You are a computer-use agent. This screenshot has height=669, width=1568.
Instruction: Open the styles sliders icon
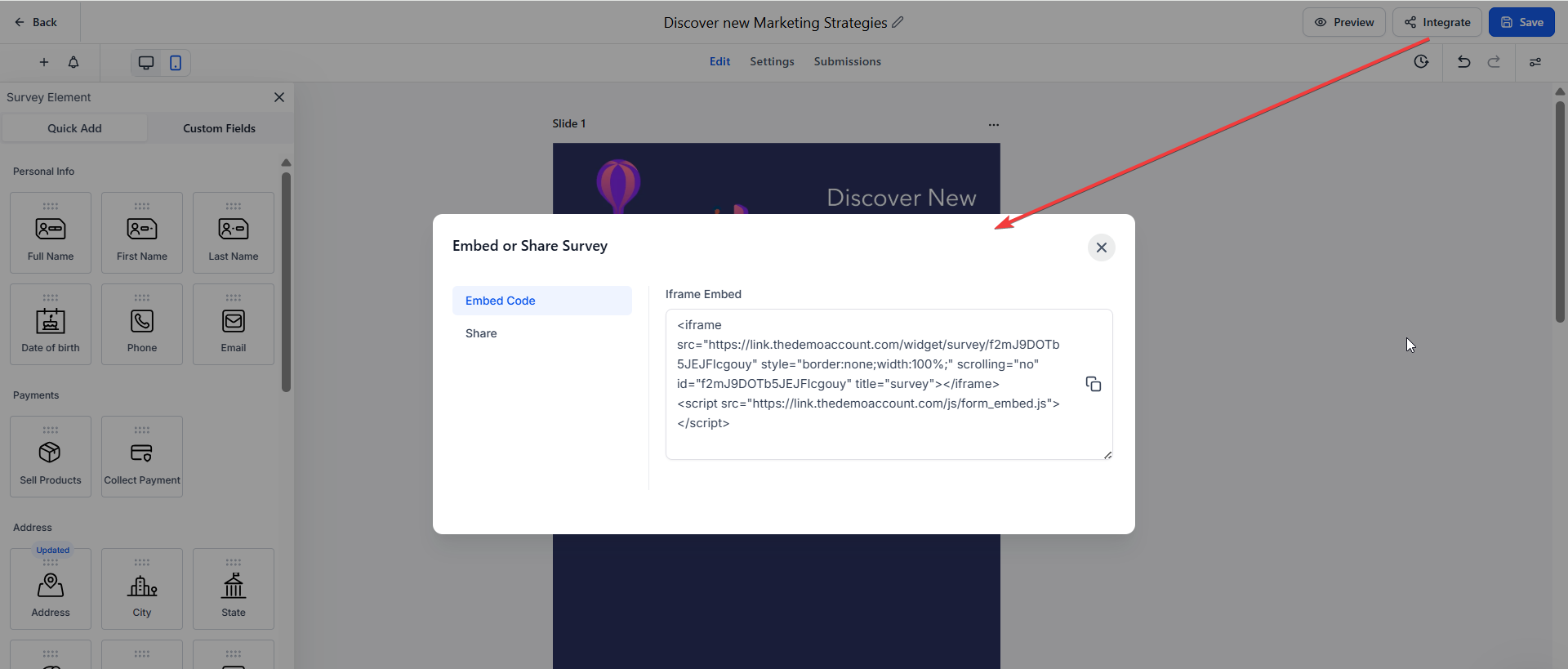tap(1535, 62)
